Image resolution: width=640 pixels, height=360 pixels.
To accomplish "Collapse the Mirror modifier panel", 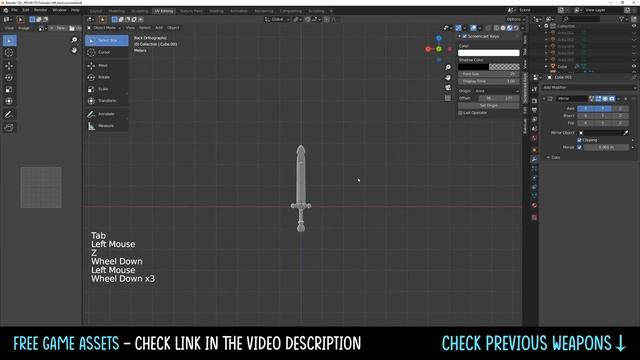I will click(544, 99).
